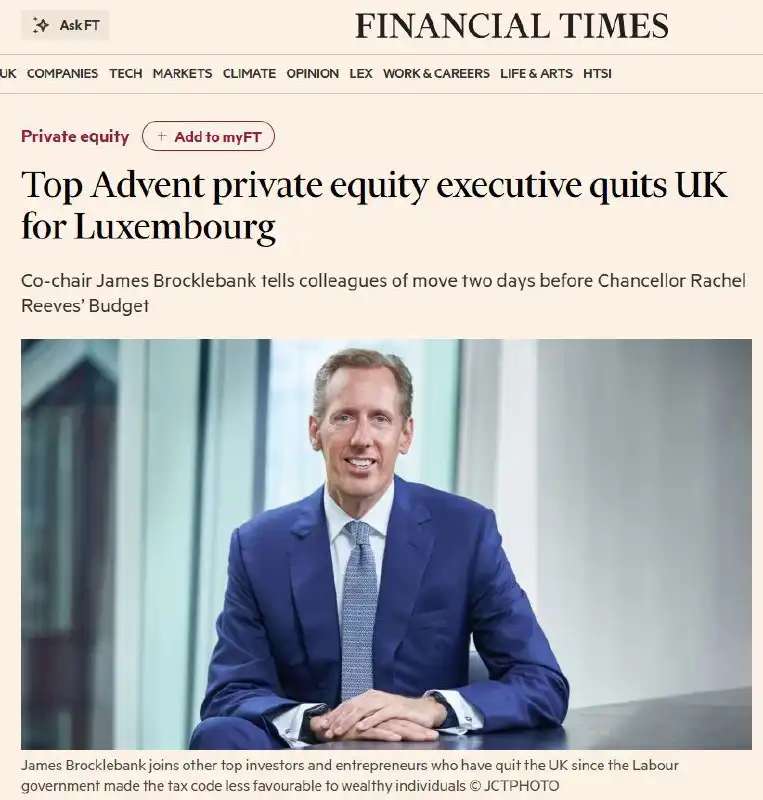The width and height of the screenshot is (763, 800).
Task: Select the Climate menu item
Action: pyautogui.click(x=249, y=73)
